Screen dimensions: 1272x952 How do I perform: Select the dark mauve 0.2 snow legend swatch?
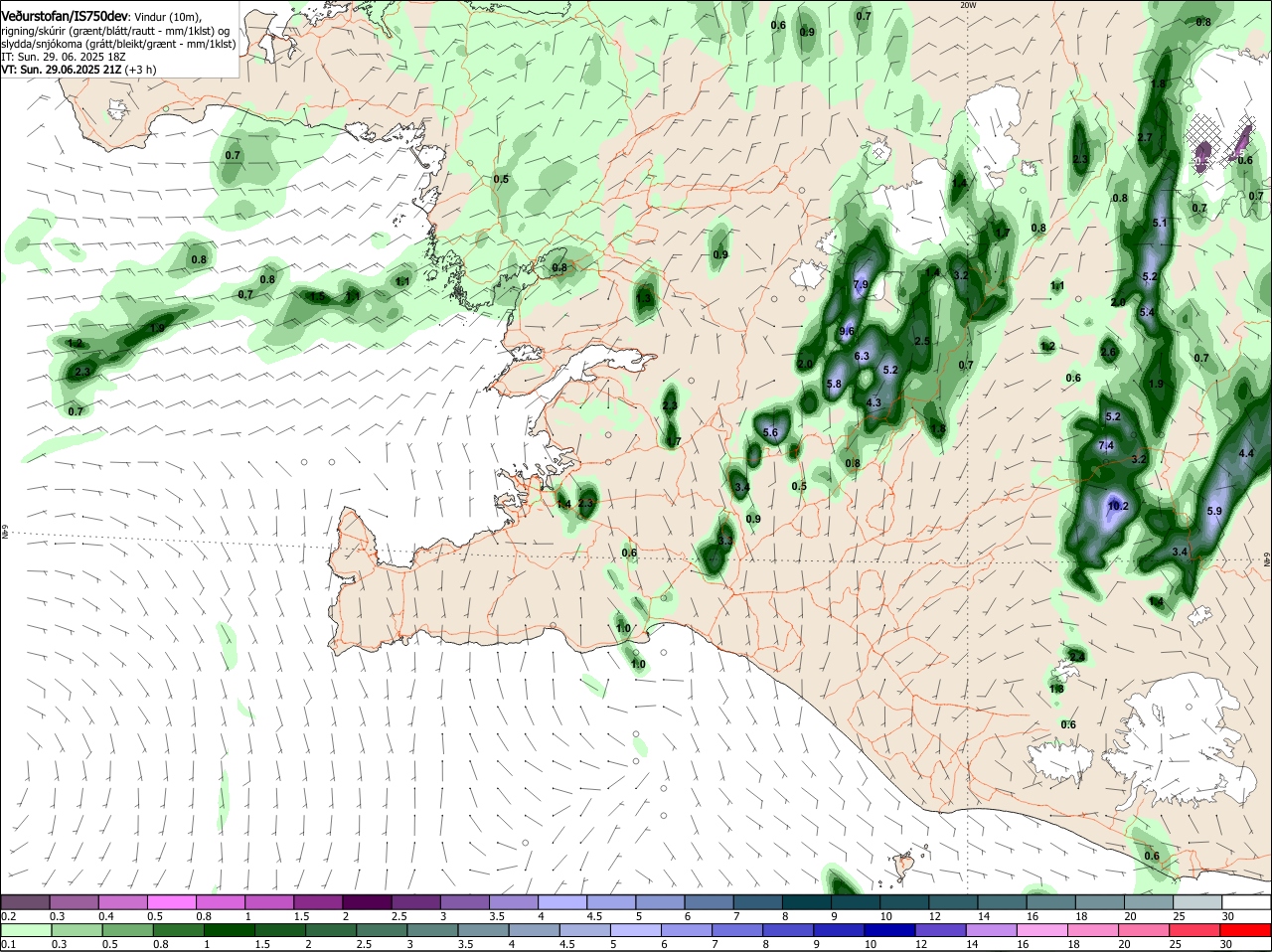click(25, 900)
